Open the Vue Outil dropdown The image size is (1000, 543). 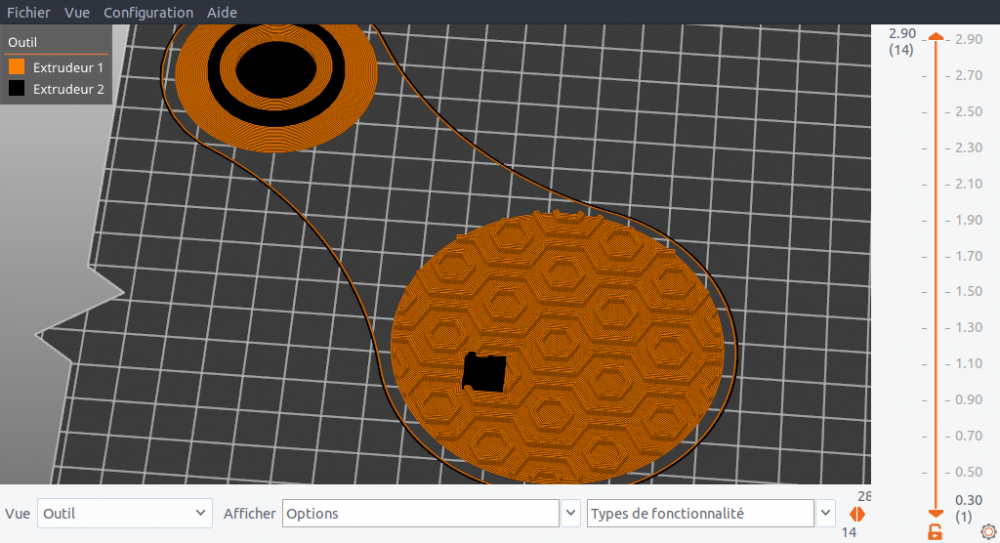pos(124,513)
